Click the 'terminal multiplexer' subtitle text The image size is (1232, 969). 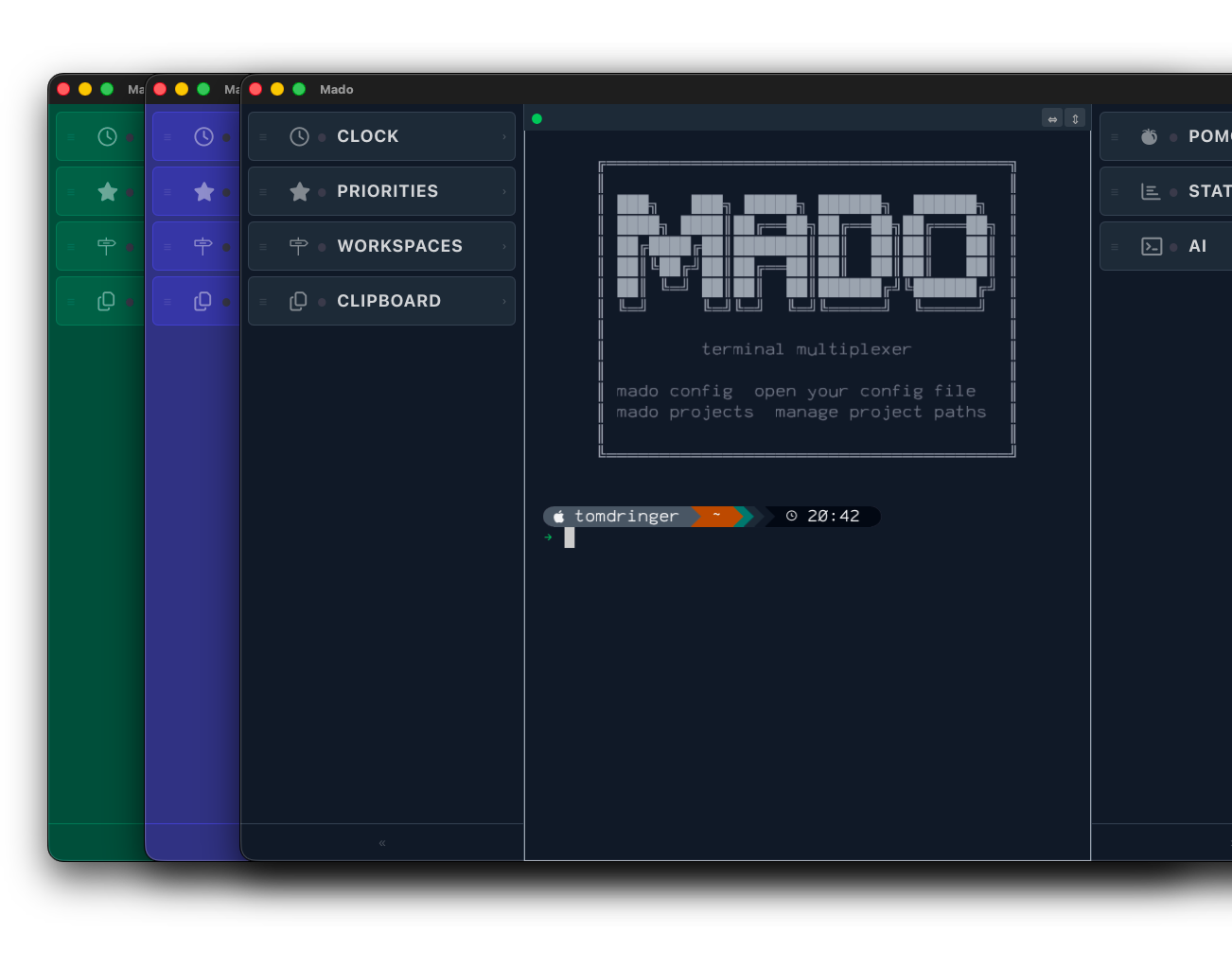pyautogui.click(x=806, y=349)
